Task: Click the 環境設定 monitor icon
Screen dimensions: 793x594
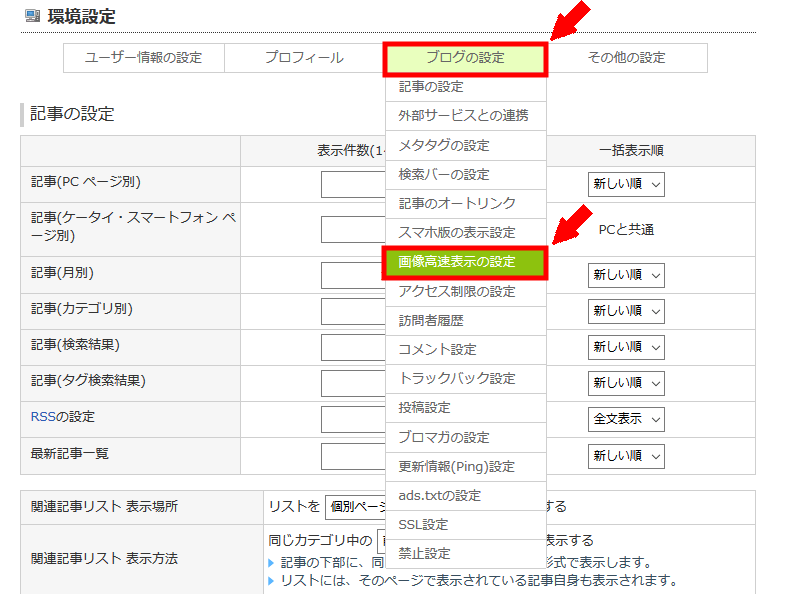Action: (32, 16)
